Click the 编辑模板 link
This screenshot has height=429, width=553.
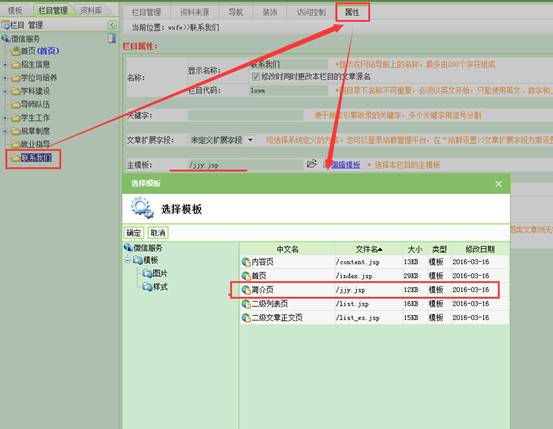tap(346, 164)
